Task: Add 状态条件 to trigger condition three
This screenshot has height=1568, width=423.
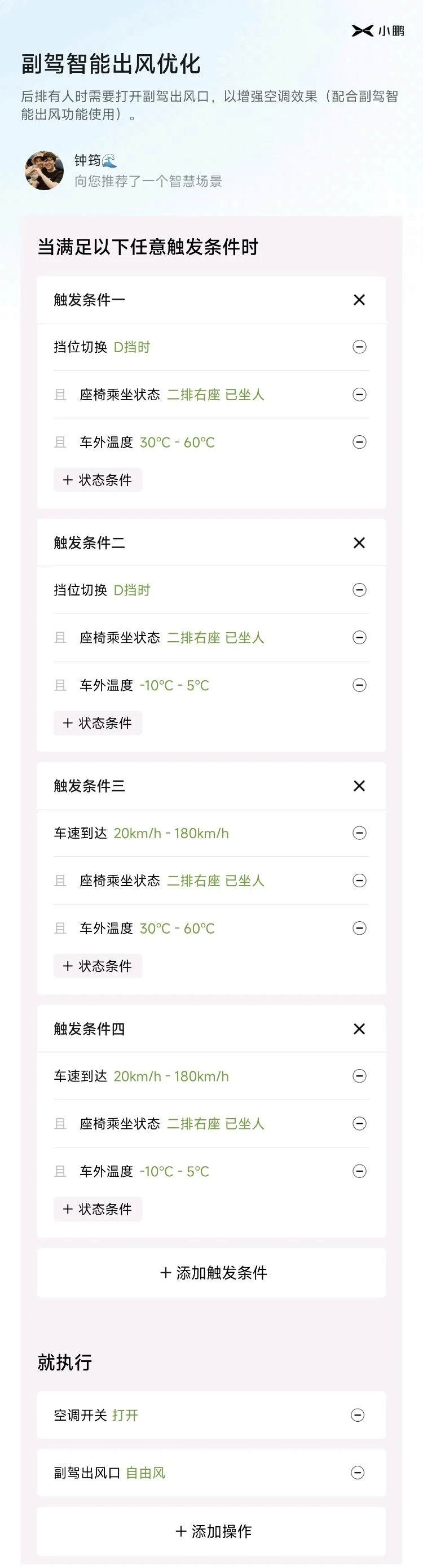Action: (98, 965)
